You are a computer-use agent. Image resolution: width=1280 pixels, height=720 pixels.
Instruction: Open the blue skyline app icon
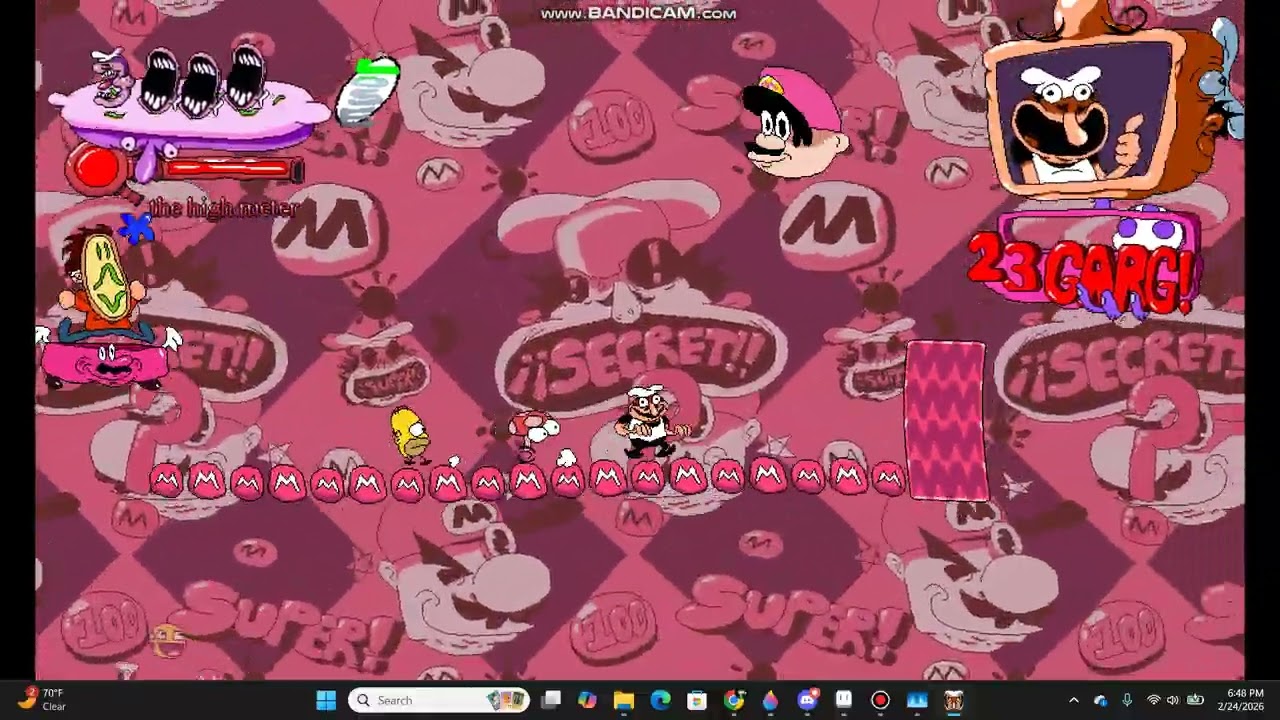click(x=917, y=700)
